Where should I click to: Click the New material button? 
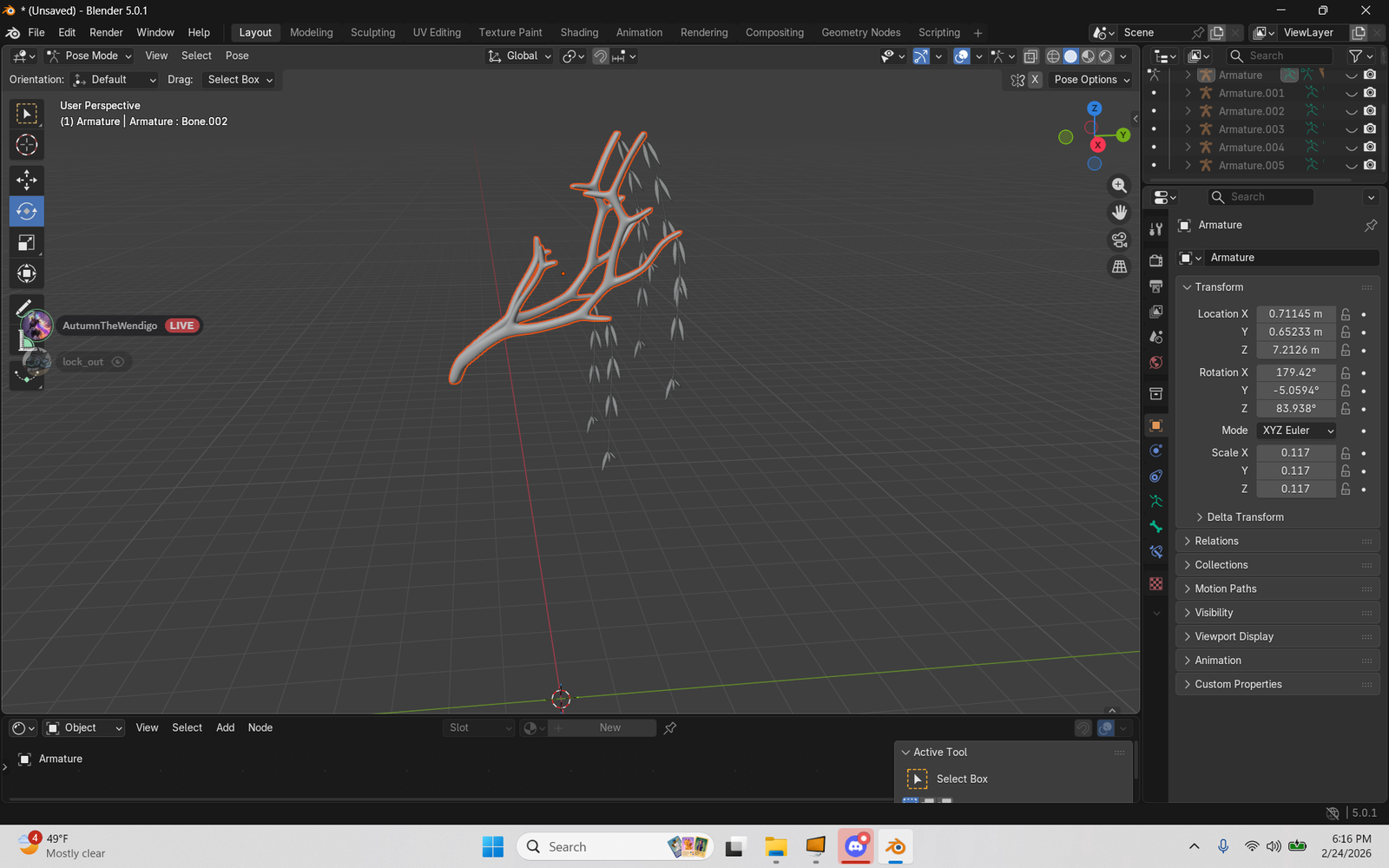tap(609, 728)
